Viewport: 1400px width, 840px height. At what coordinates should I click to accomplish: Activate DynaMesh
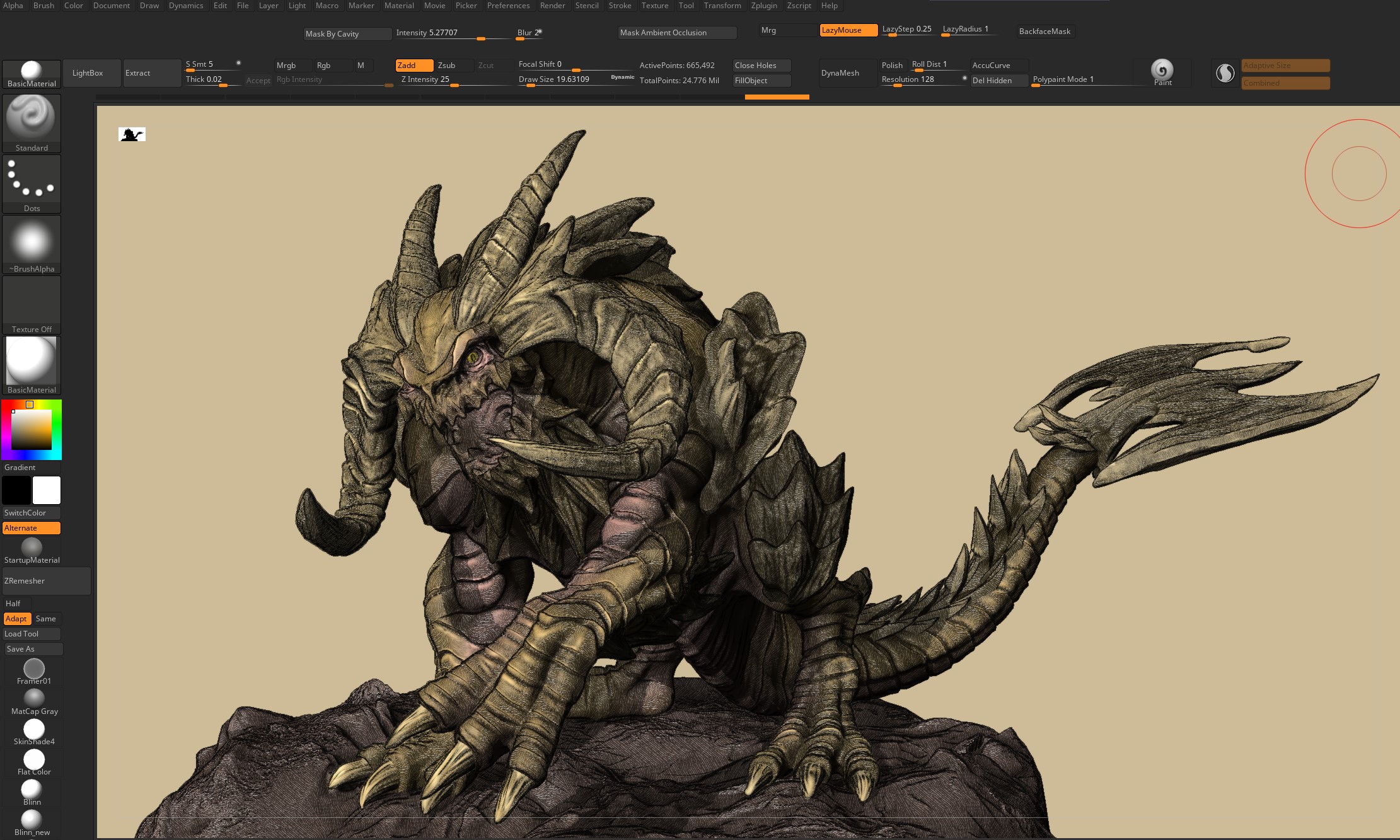point(847,73)
